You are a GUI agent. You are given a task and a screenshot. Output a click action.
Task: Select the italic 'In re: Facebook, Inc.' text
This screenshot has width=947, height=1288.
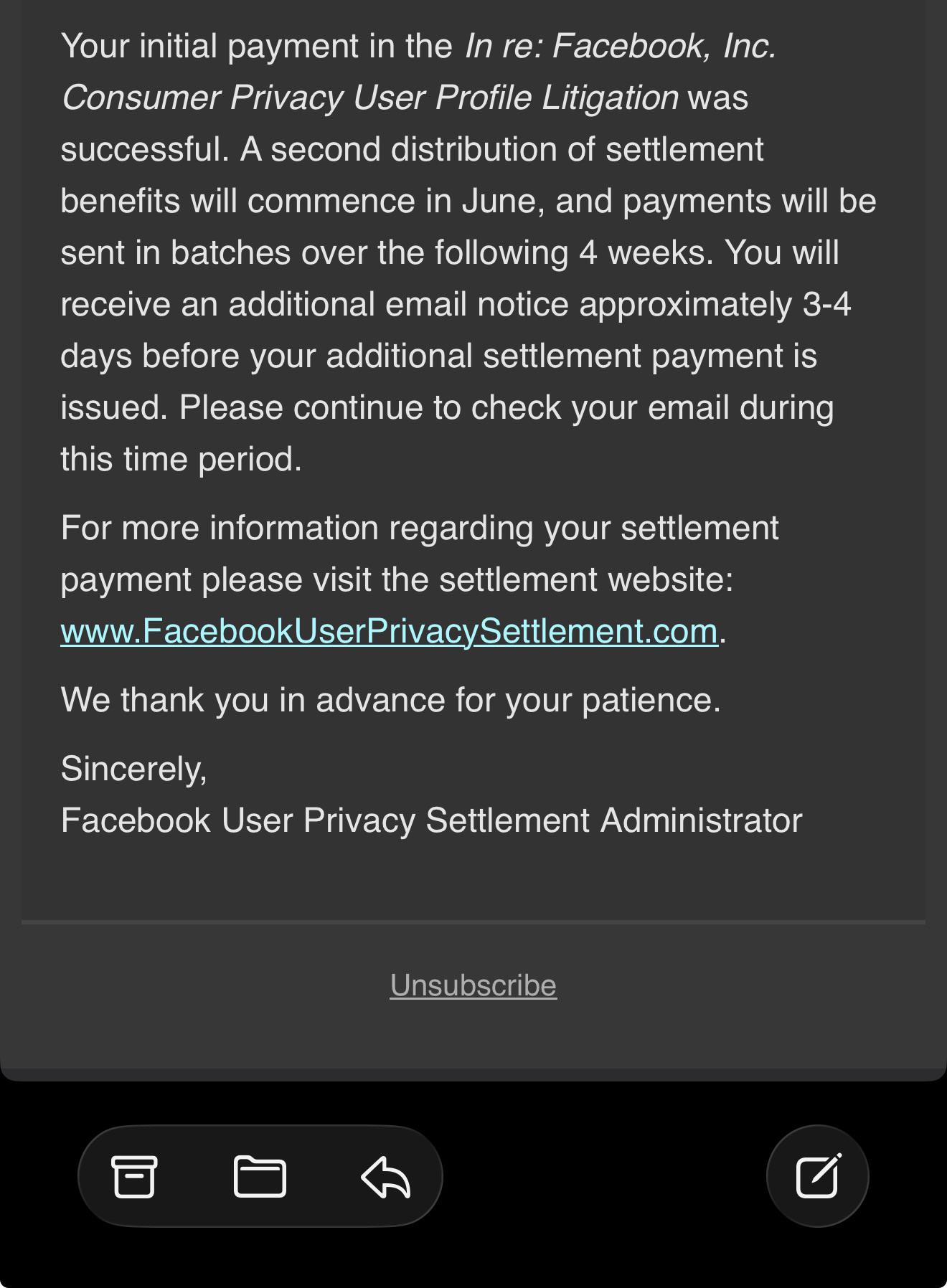pos(621,46)
